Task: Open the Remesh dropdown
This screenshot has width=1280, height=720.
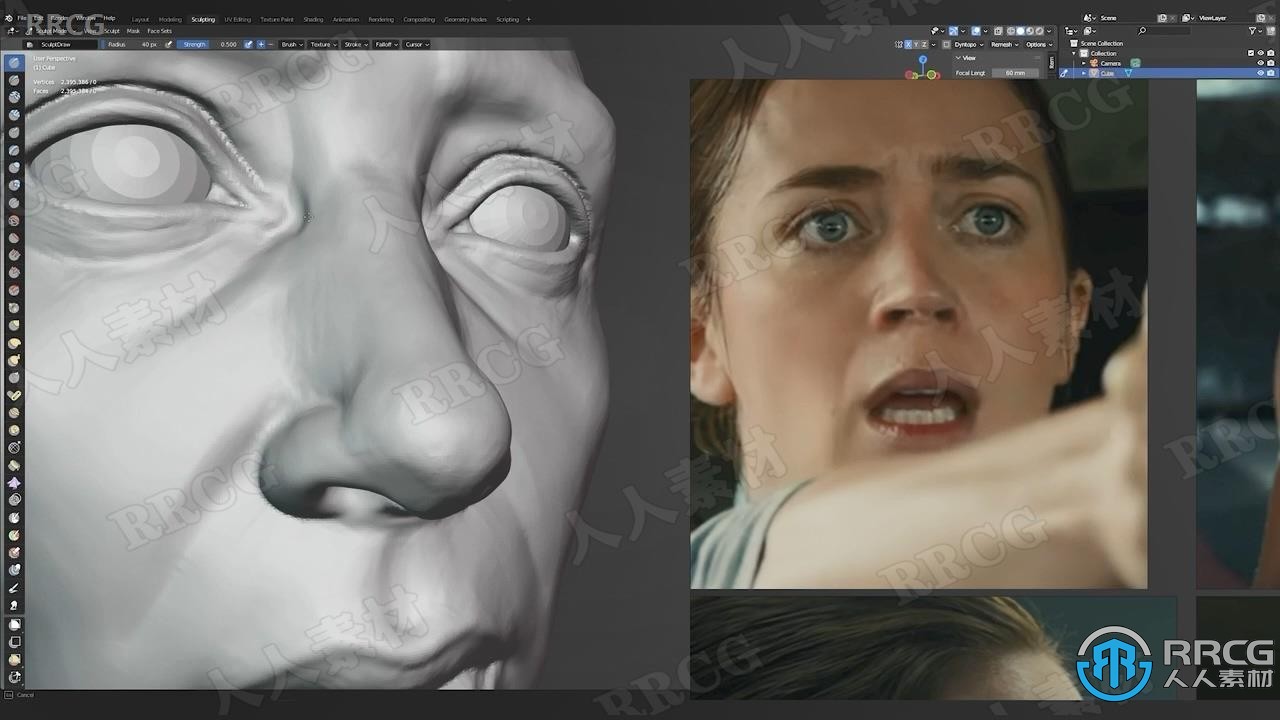Action: 1004,45
